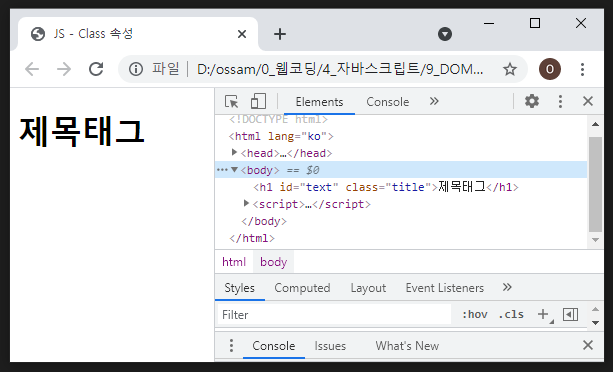This screenshot has width=613, height=372.
Task: Go back in browser history
Action: click(x=32, y=69)
